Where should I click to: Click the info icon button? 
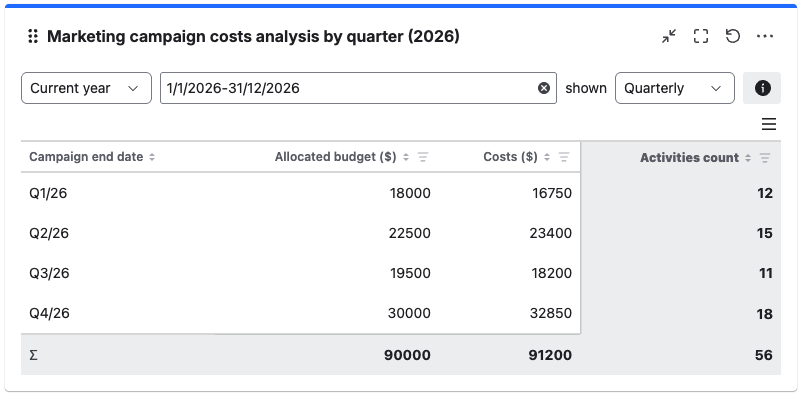pyautogui.click(x=762, y=88)
